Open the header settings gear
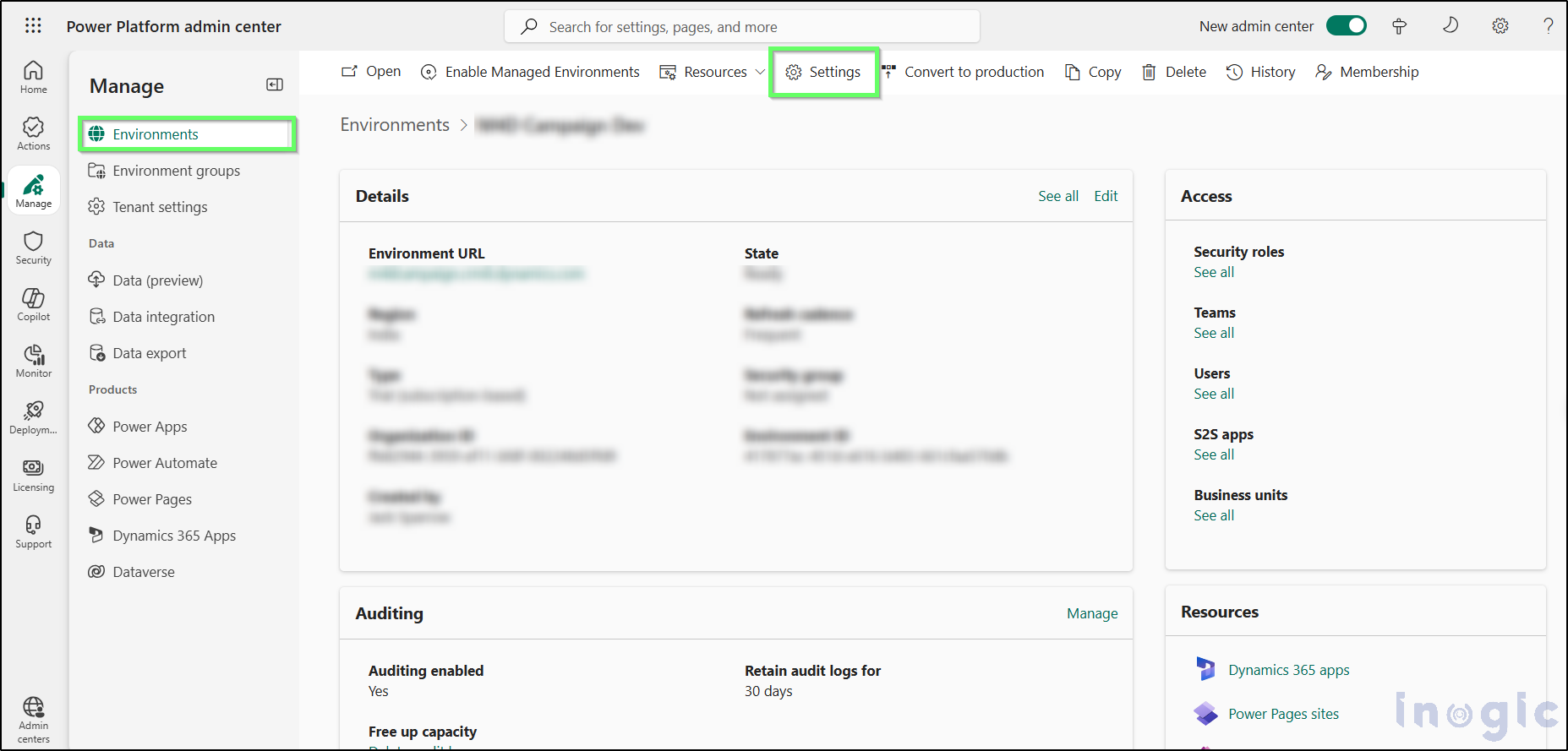This screenshot has height=751, width=1568. pos(1500,26)
